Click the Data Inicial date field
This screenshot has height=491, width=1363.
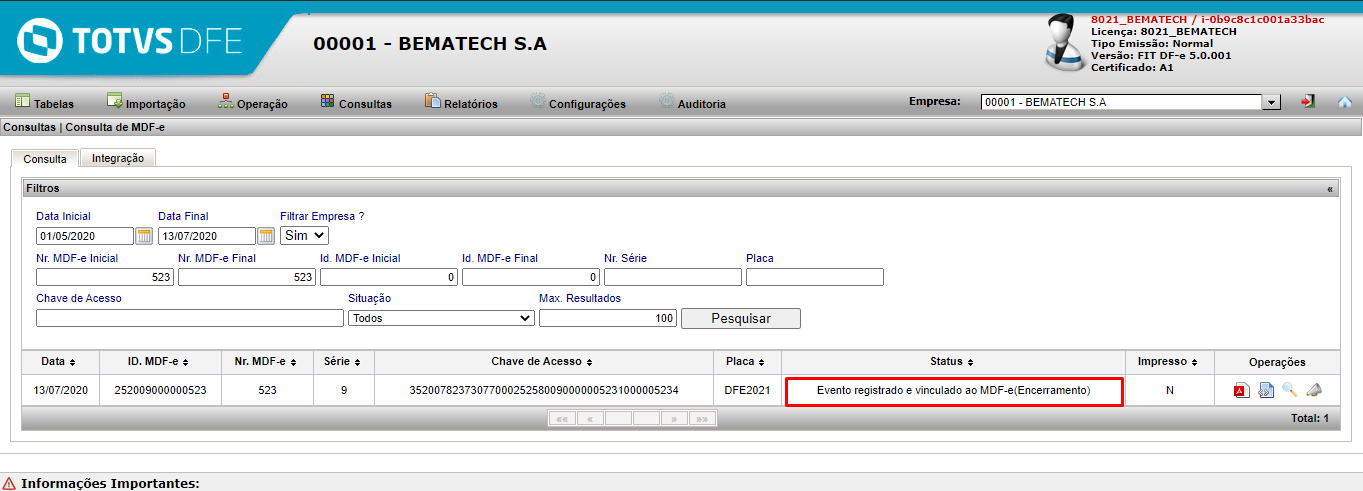[85, 236]
